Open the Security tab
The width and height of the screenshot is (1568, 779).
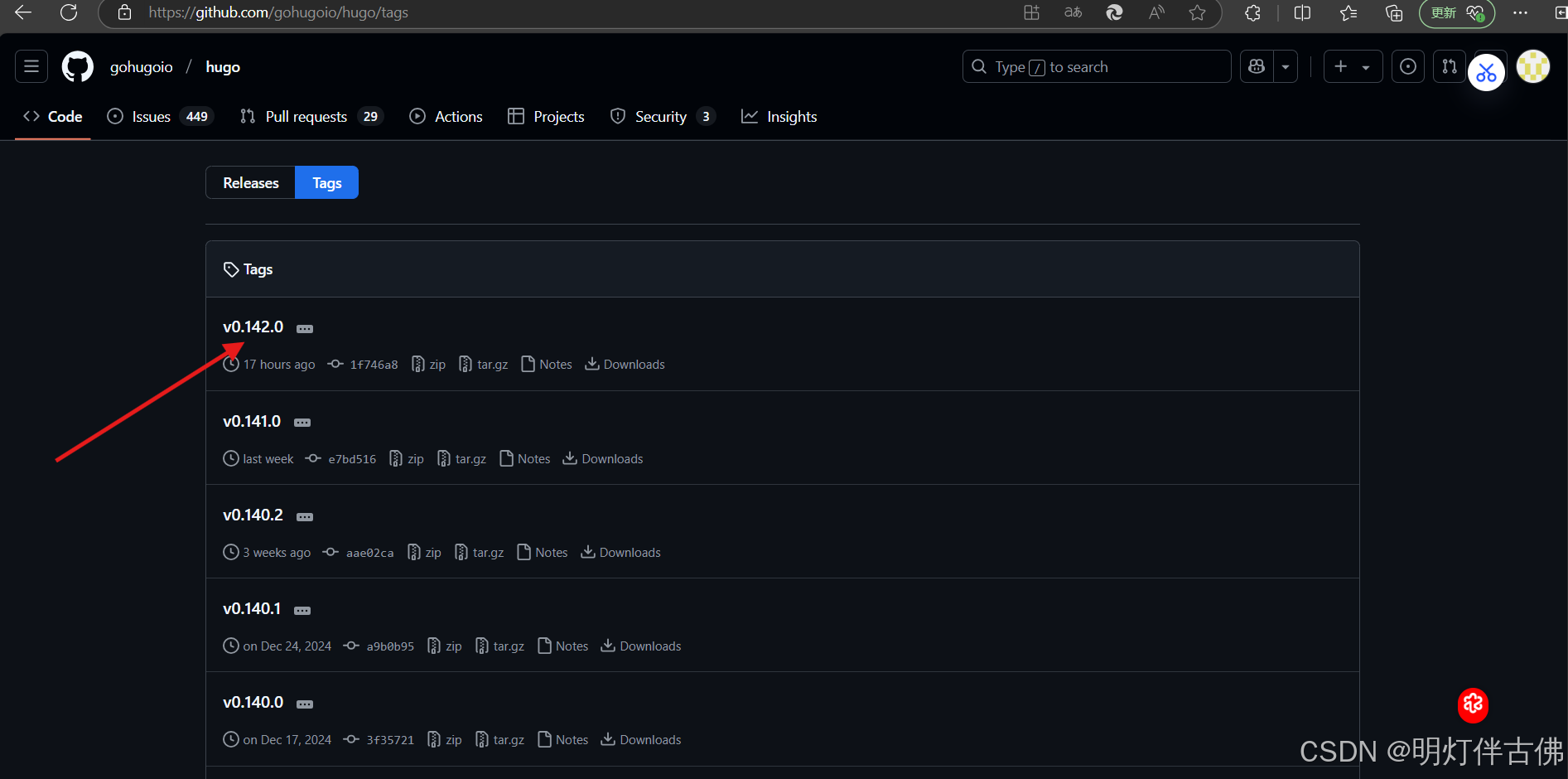[x=663, y=116]
